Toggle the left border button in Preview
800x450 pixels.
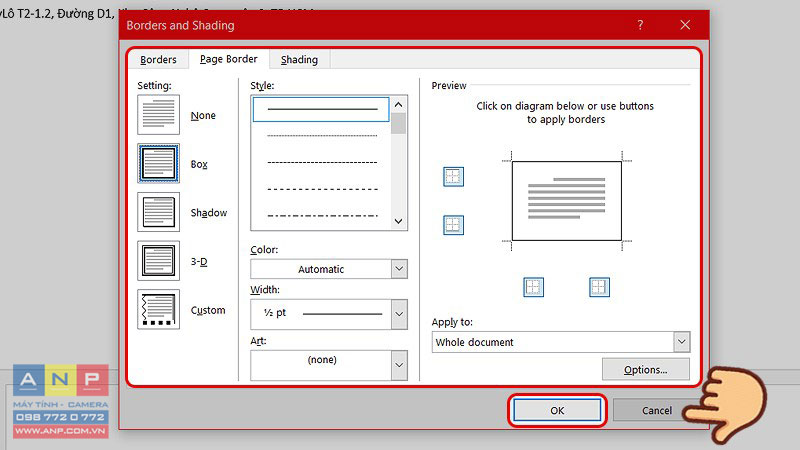pos(534,287)
